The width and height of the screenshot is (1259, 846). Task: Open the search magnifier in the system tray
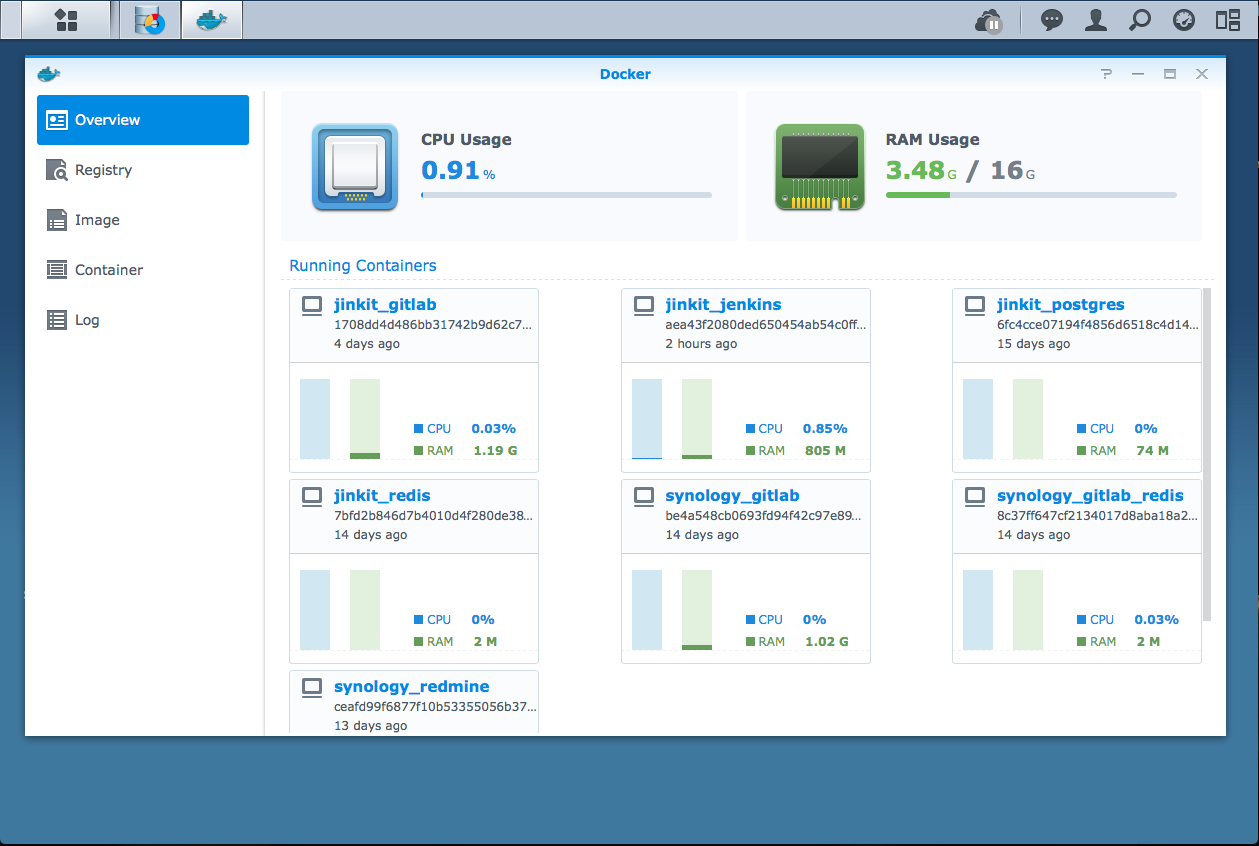coord(1139,20)
